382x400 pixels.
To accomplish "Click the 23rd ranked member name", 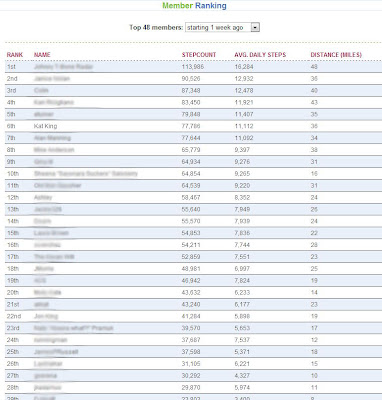I will pyautogui.click(x=74, y=328).
